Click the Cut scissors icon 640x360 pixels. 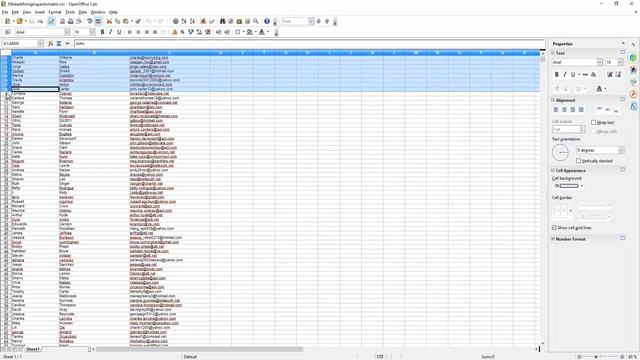(x=109, y=21)
